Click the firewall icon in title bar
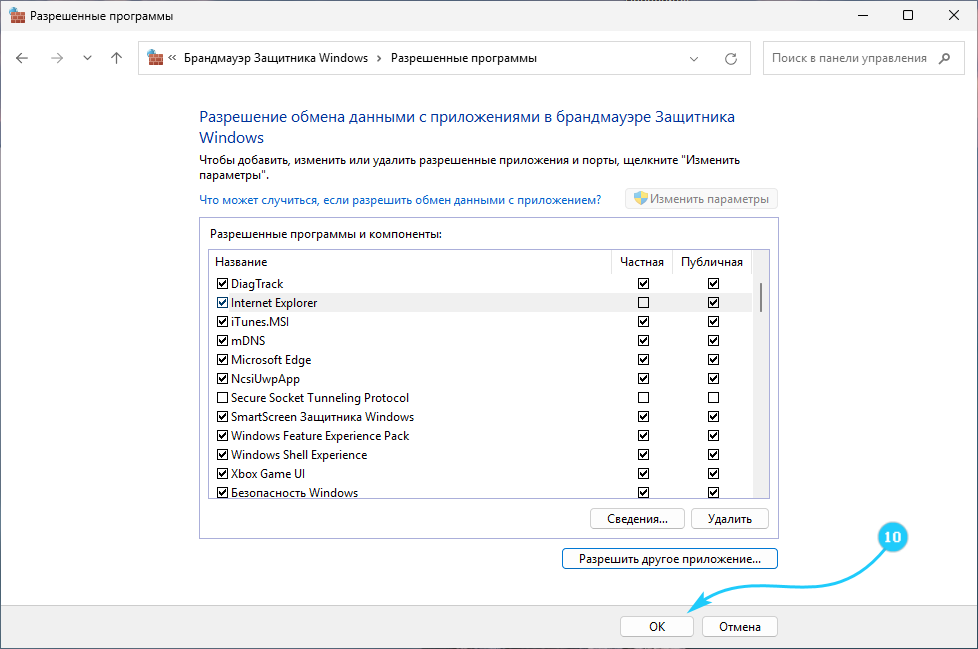 point(17,16)
